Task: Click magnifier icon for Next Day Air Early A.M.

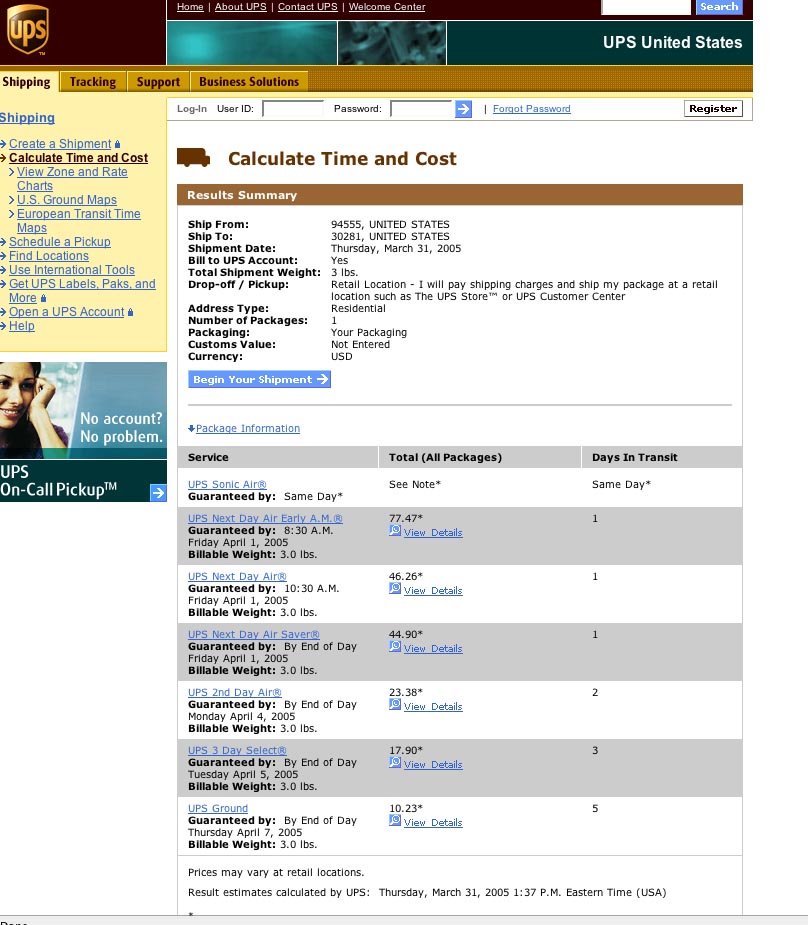Action: 395,531
